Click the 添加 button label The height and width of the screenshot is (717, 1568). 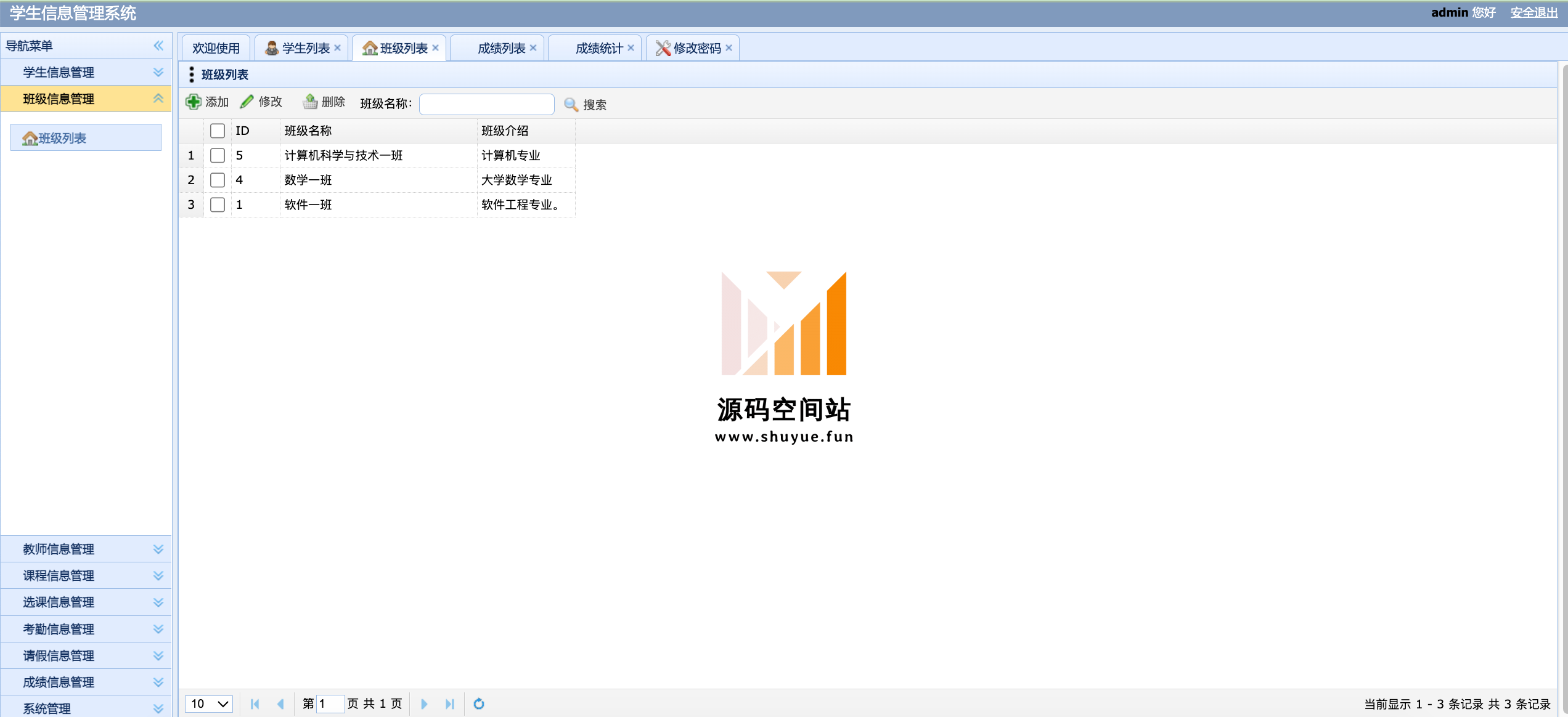tap(217, 102)
